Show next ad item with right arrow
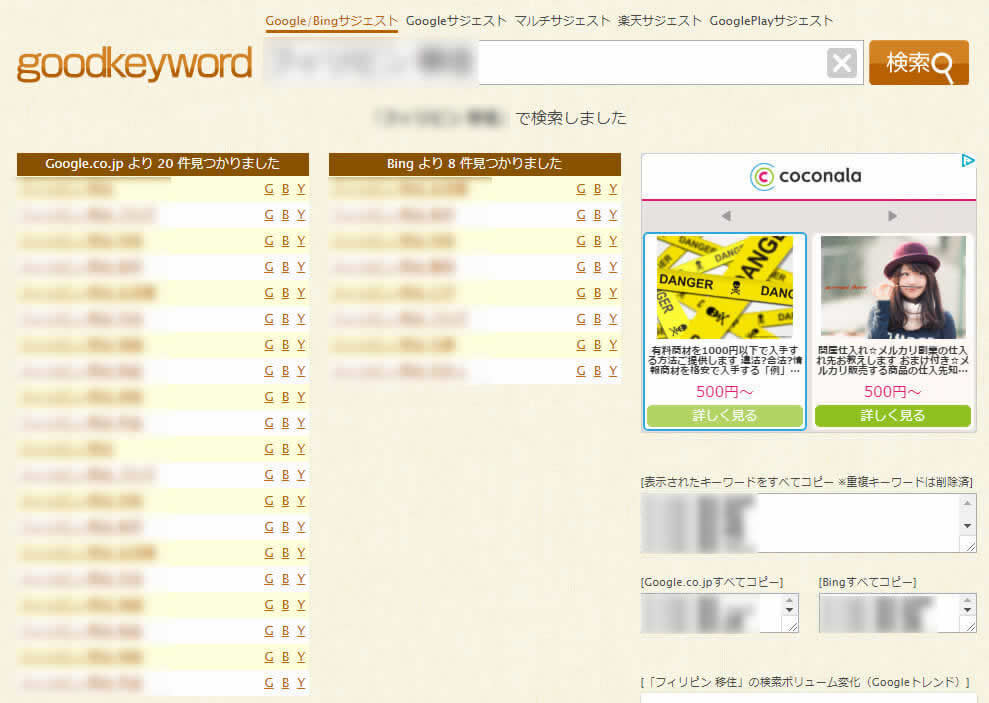989x703 pixels. tap(892, 216)
